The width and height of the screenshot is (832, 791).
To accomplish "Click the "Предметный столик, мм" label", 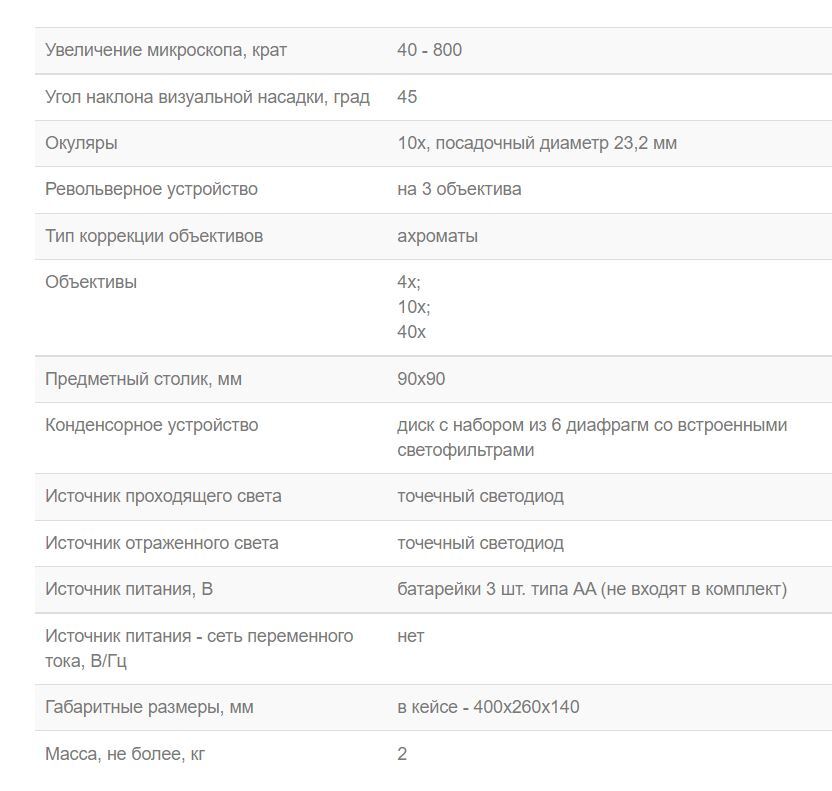I will (143, 379).
